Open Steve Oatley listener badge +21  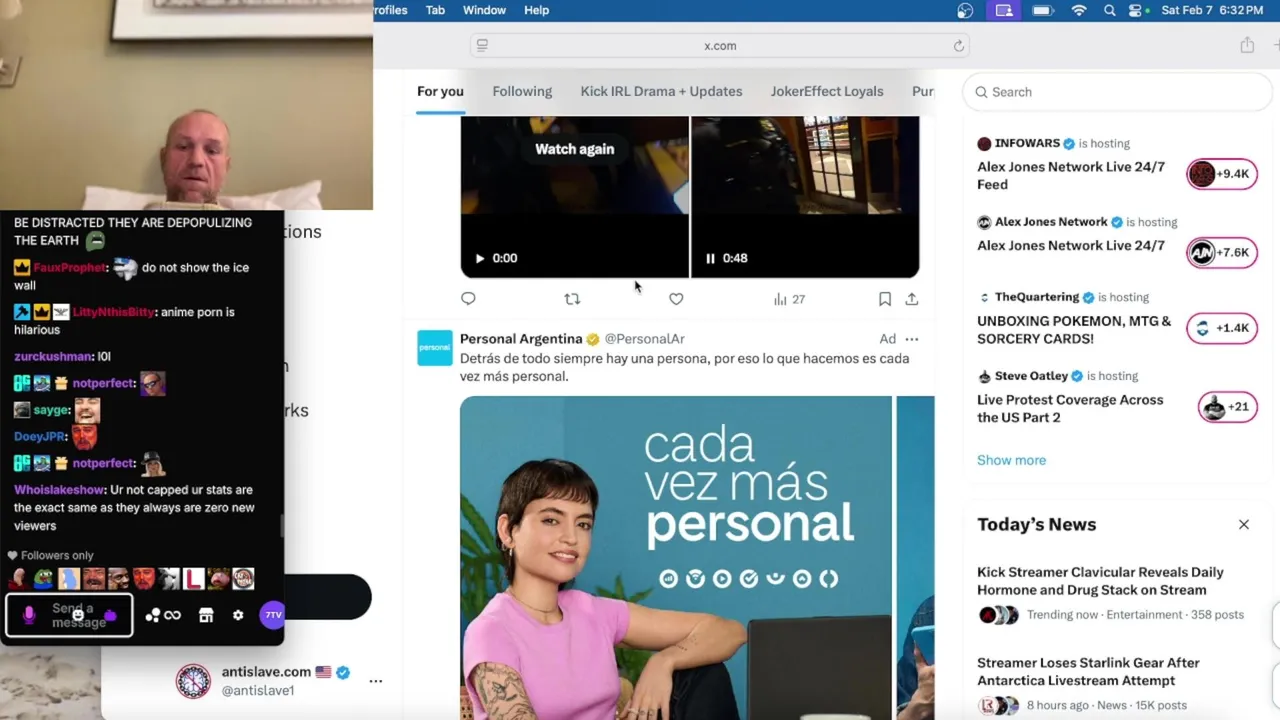coord(1227,407)
